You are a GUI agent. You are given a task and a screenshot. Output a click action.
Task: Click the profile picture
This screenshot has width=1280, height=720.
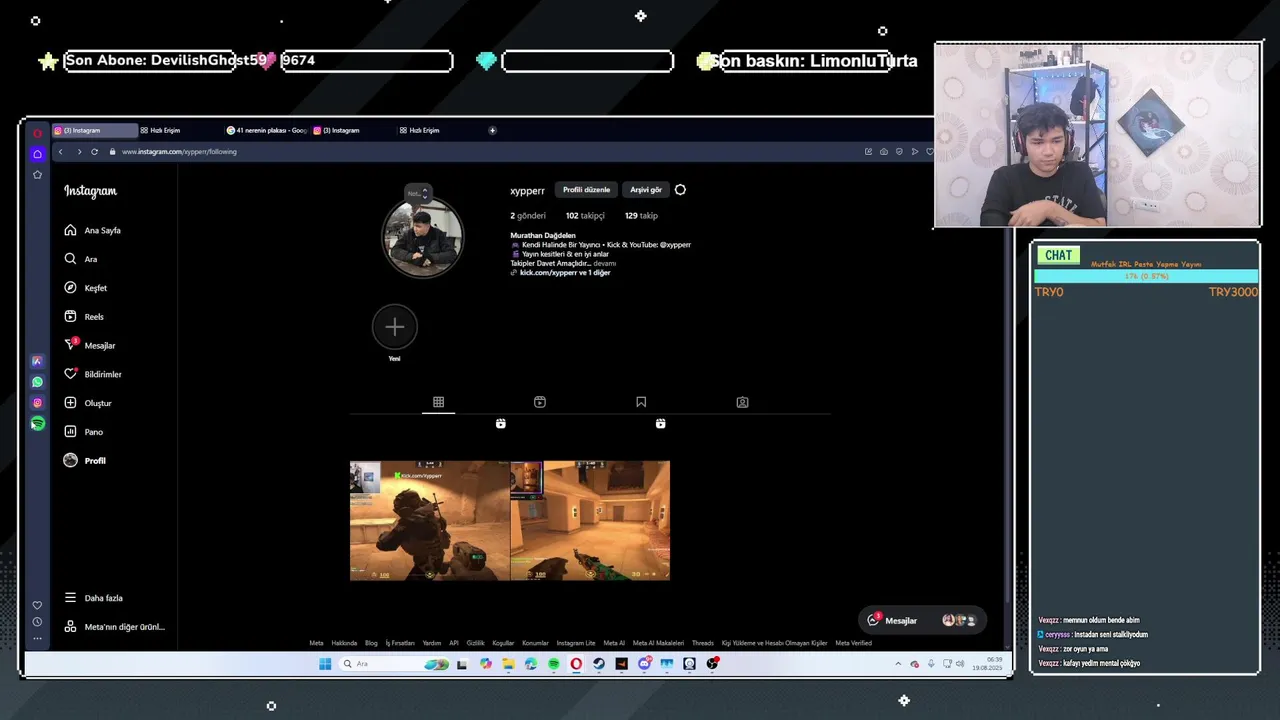(423, 238)
